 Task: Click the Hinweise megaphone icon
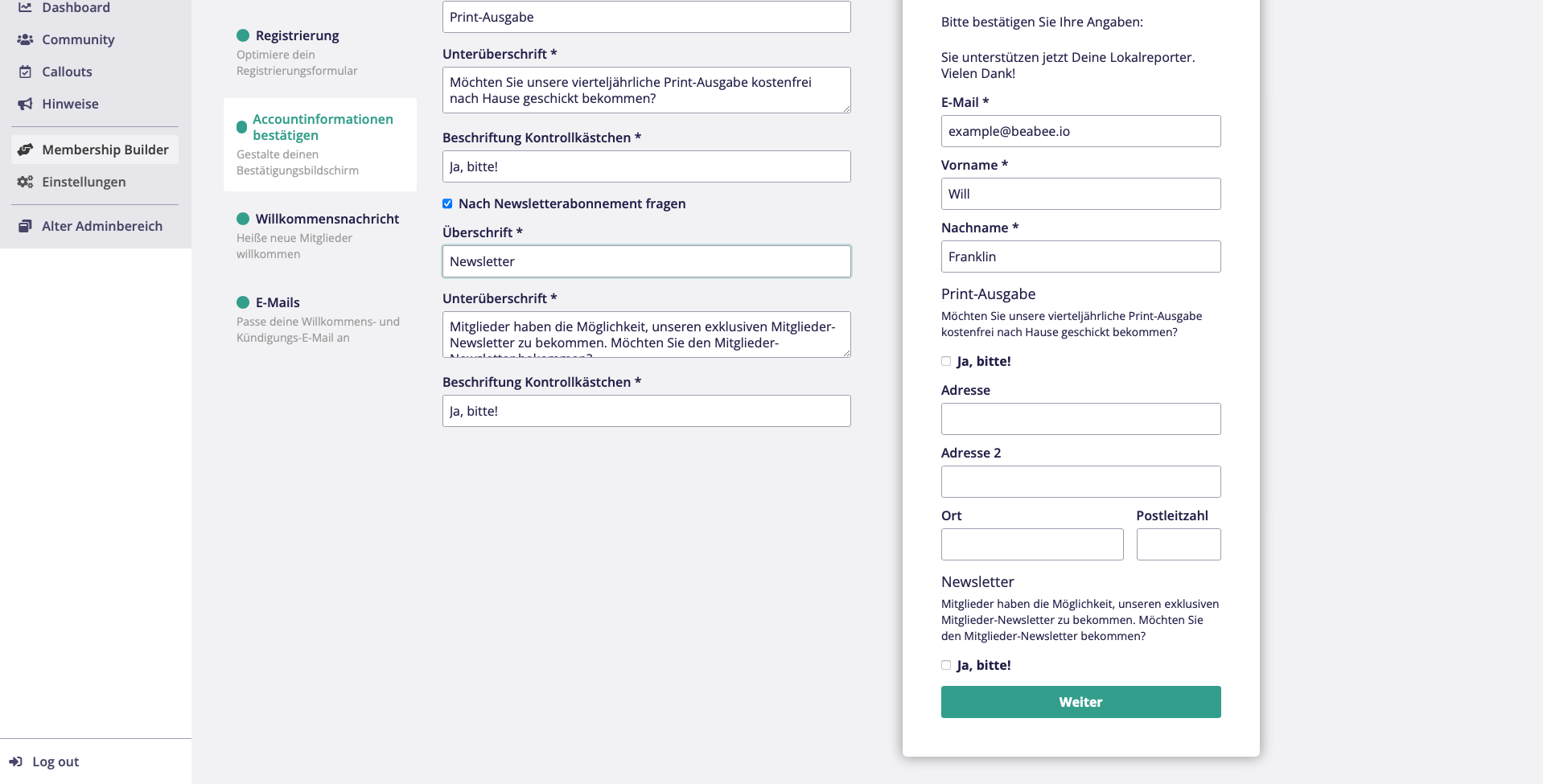tap(25, 104)
